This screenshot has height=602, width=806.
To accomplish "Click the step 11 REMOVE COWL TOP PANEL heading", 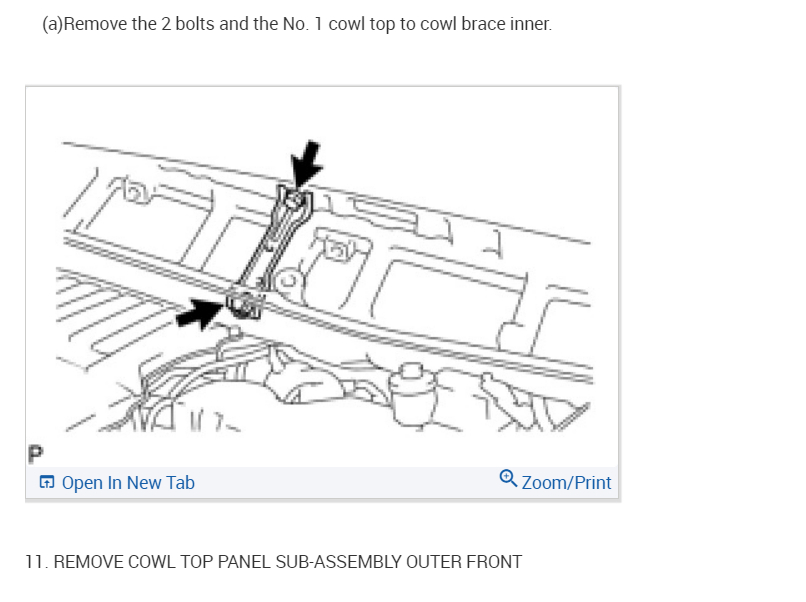I will pos(274,561).
